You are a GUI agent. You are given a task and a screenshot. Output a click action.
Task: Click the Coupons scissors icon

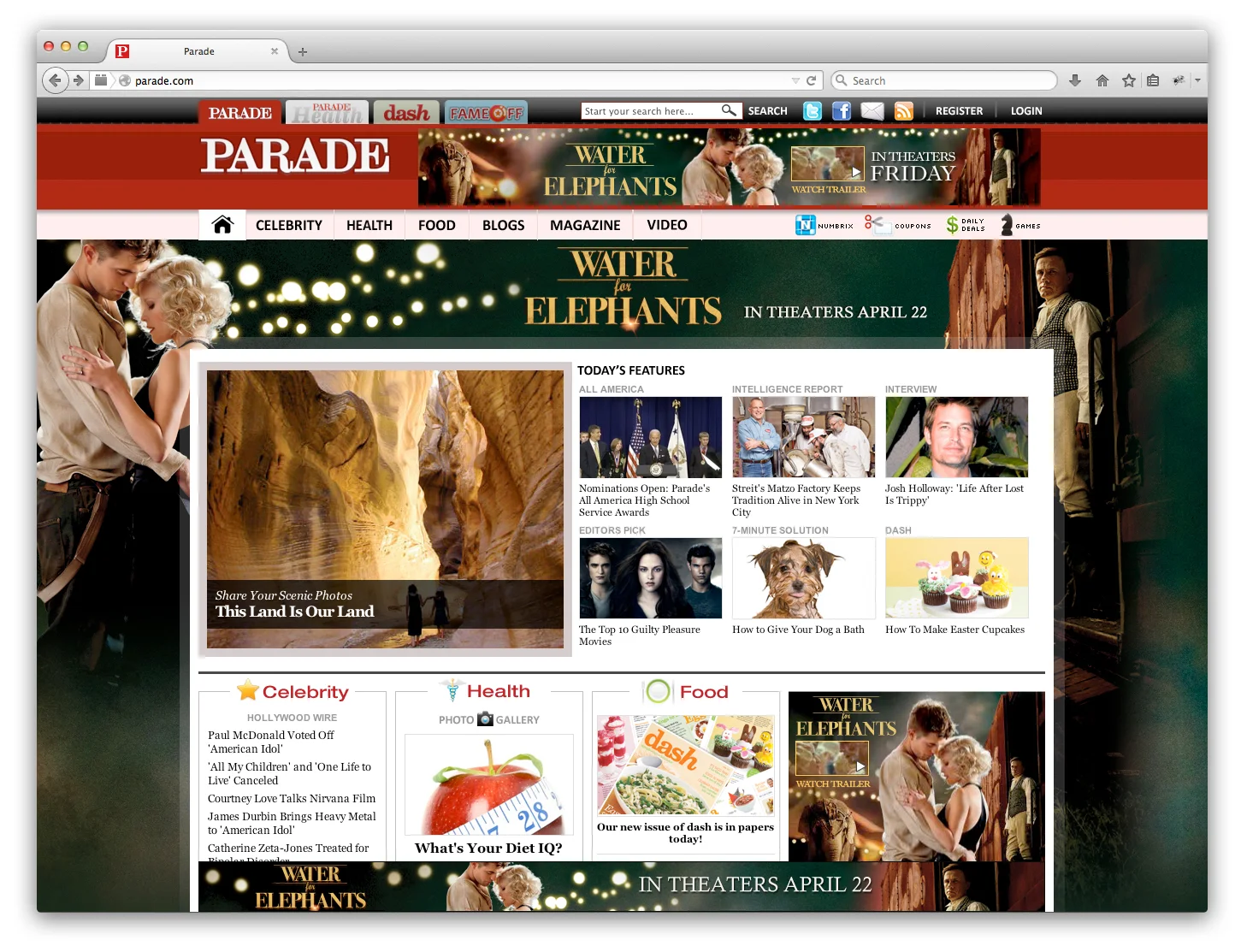877,224
